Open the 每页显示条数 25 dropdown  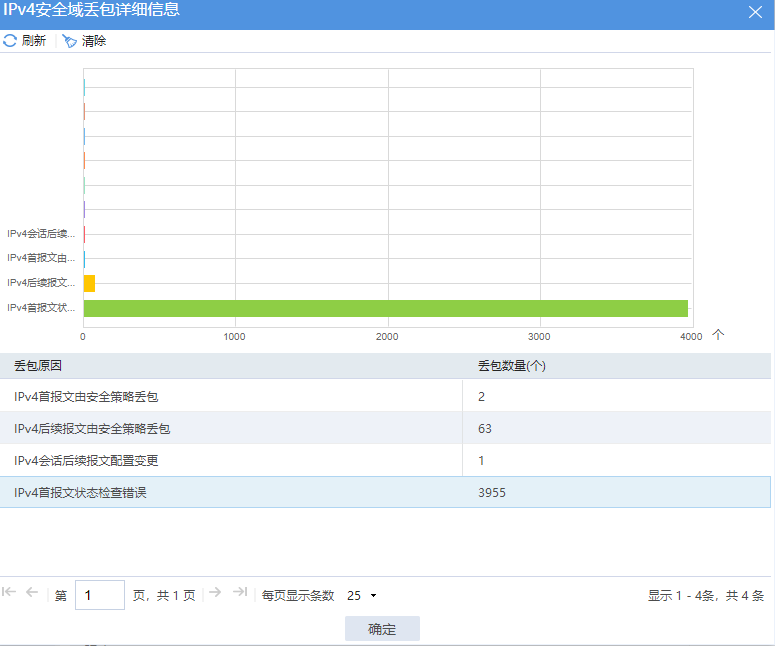pos(362,596)
